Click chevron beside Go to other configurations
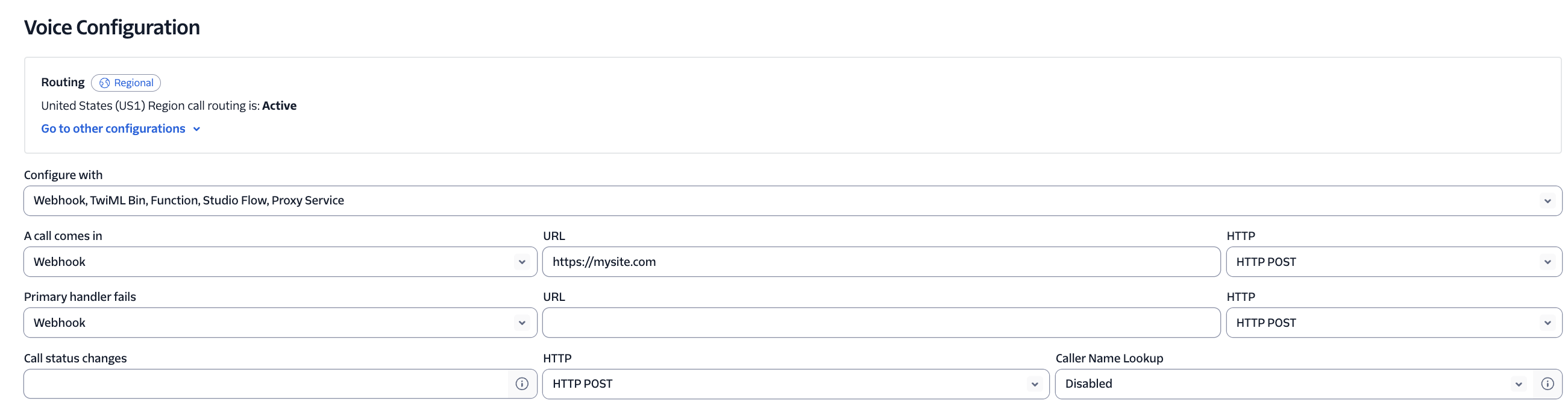This screenshot has width=1568, height=404. pos(196,129)
